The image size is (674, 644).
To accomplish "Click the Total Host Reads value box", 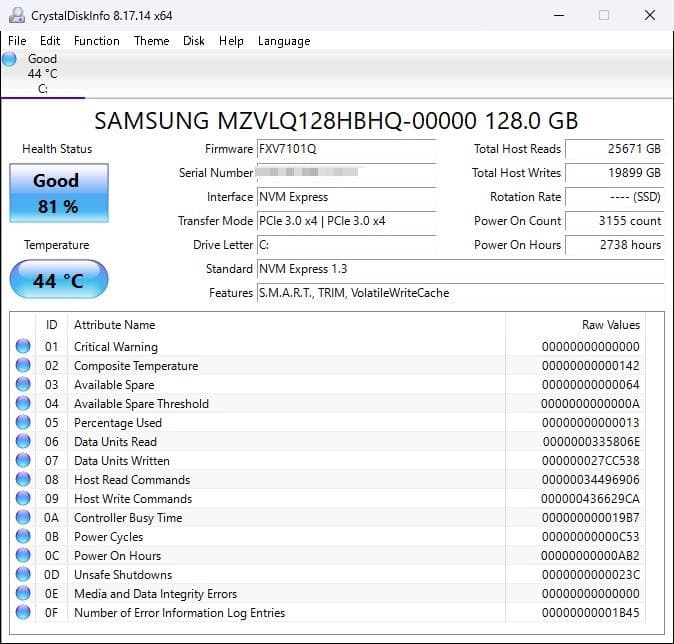I will click(x=614, y=149).
